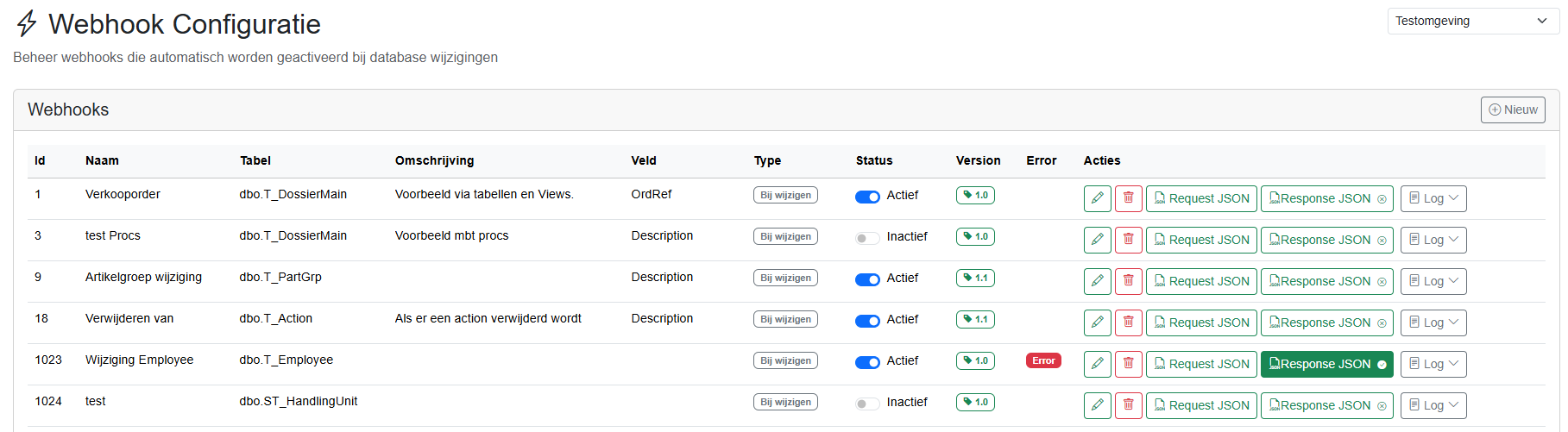Screen dimensions: 1568x432
Task: Open green Response JSON for Wijziging Employee
Action: tap(1327, 364)
